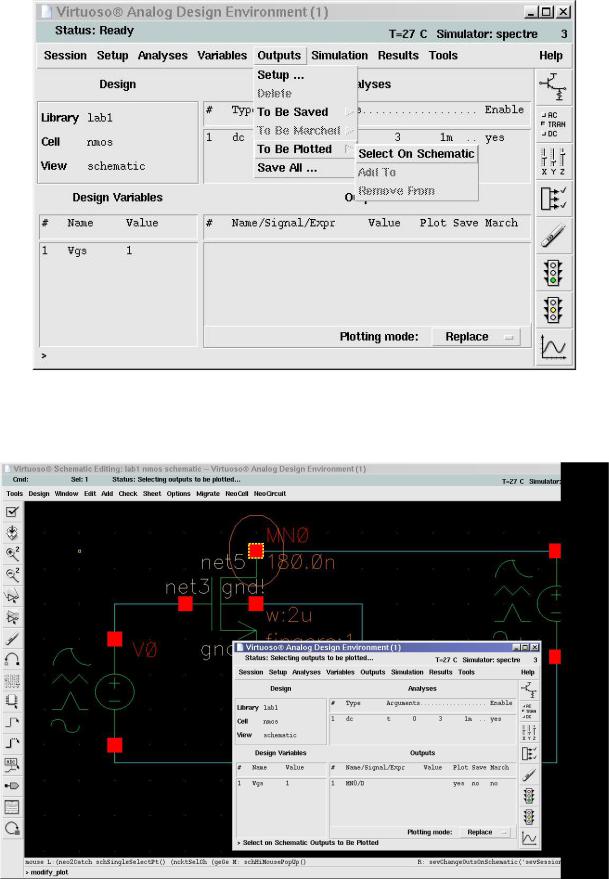
Task: Click Plot Outputs waveform icon in upper ADE window
Action: [x=552, y=346]
